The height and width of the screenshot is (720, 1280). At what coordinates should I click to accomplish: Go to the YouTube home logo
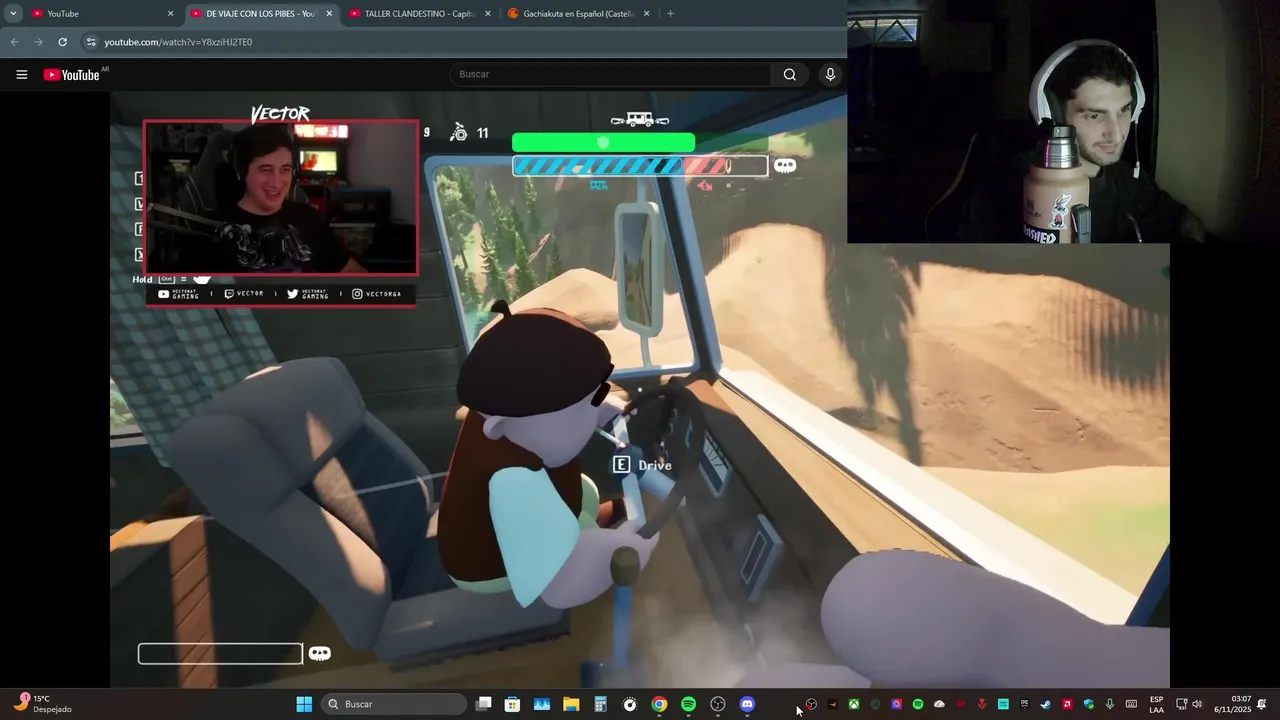71,75
